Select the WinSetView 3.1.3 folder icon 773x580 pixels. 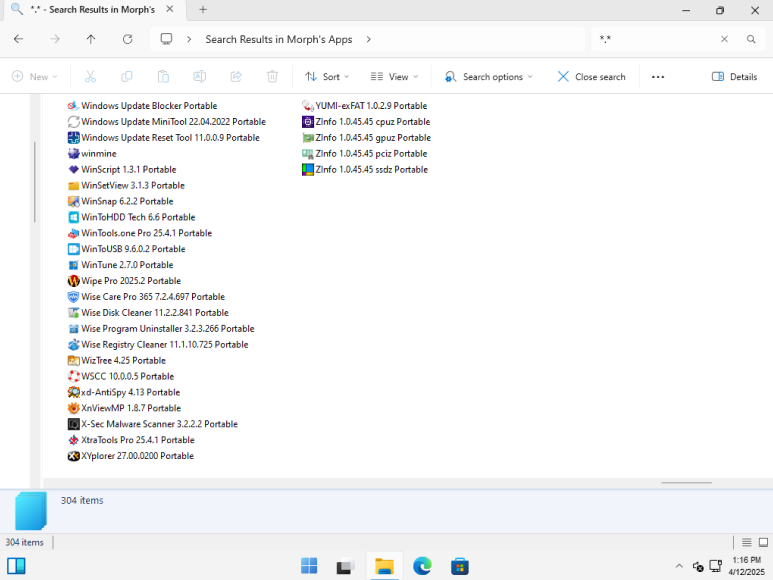(73, 186)
